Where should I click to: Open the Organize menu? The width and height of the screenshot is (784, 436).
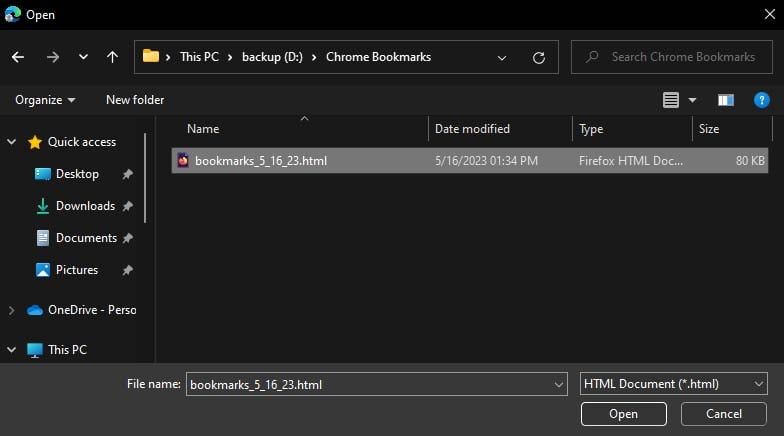tap(45, 100)
